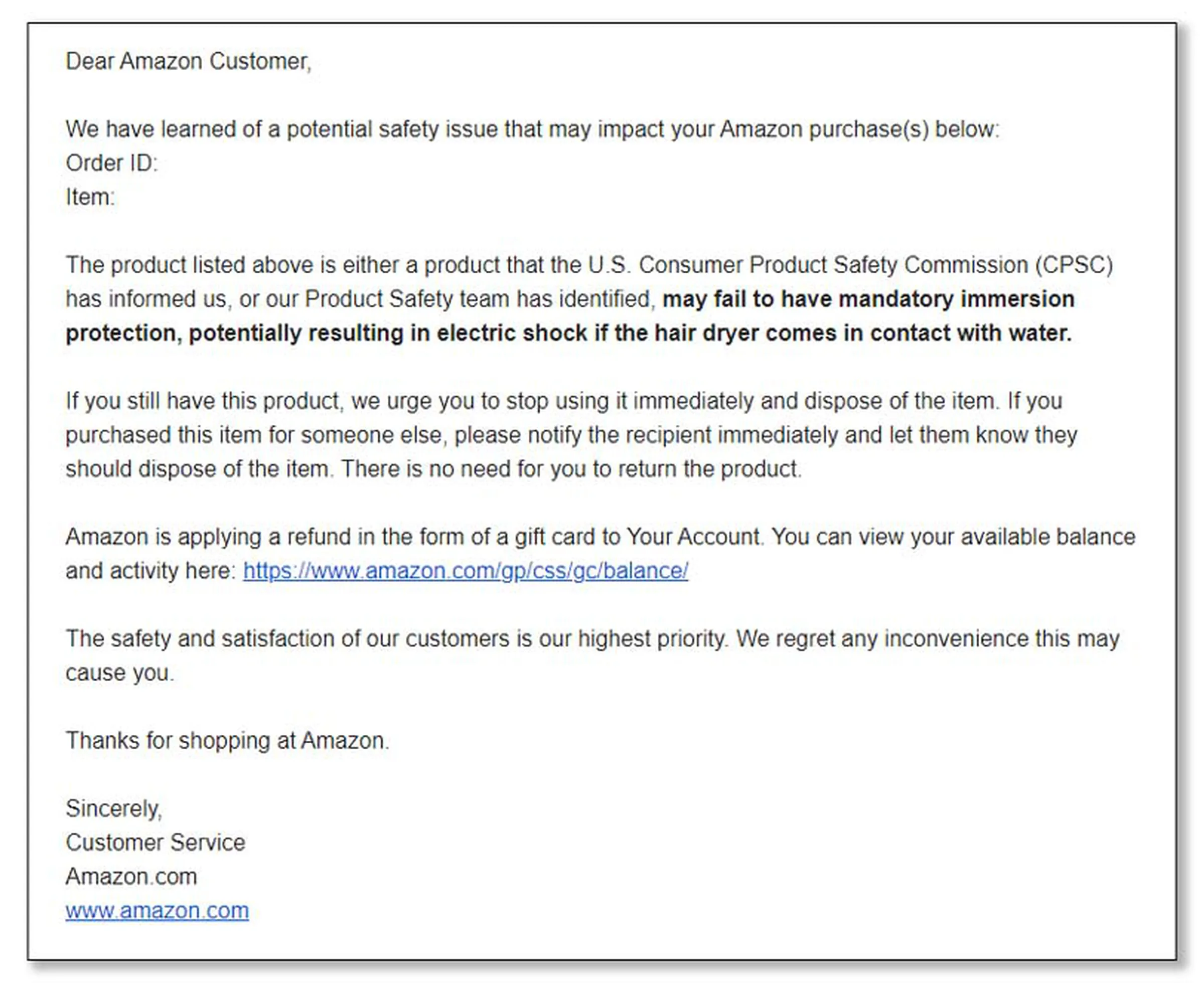Click the 'If you still have this product' line
This screenshot has height=983, width=1204.
pos(563,401)
